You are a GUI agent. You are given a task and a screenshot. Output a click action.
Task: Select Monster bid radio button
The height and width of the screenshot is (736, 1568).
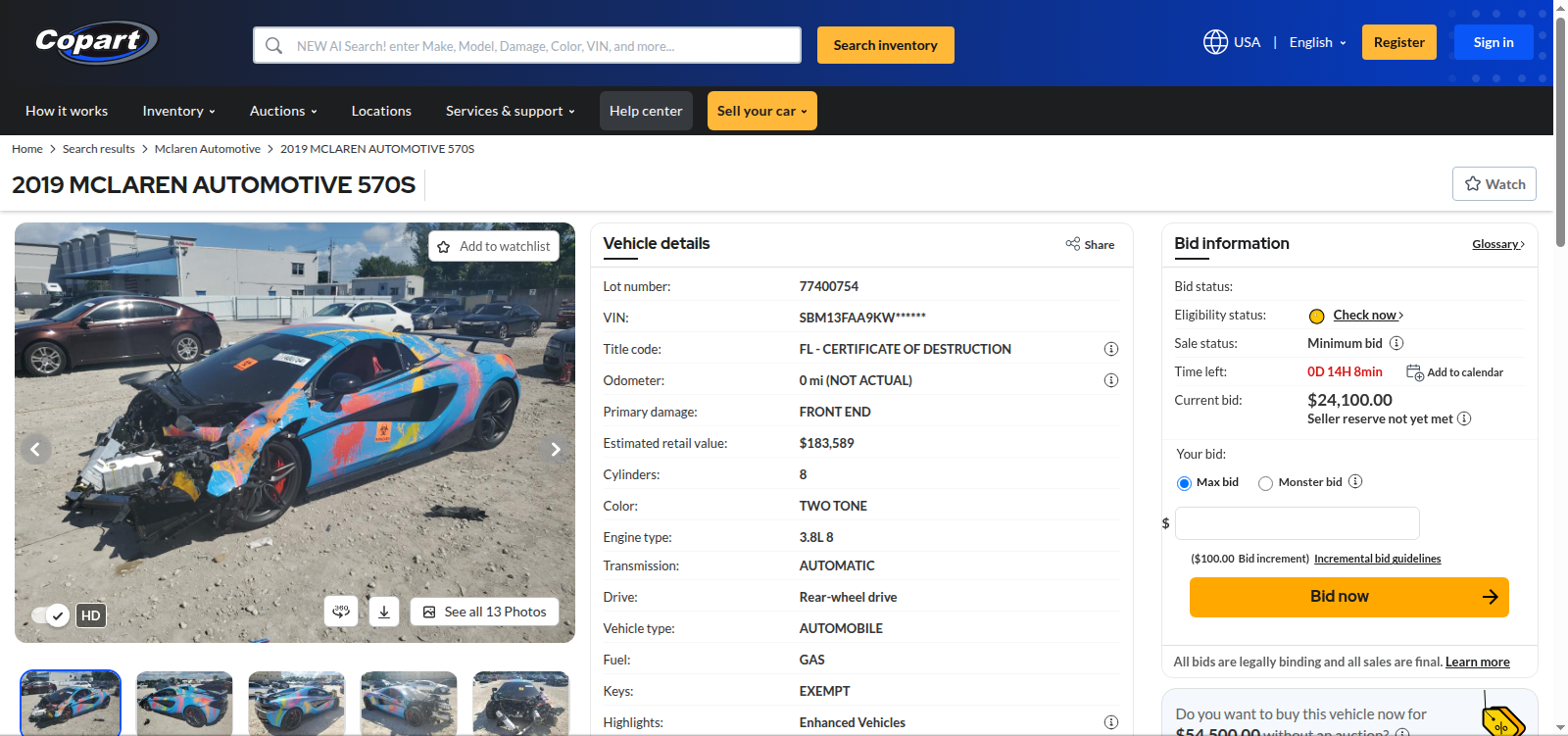click(x=1265, y=483)
